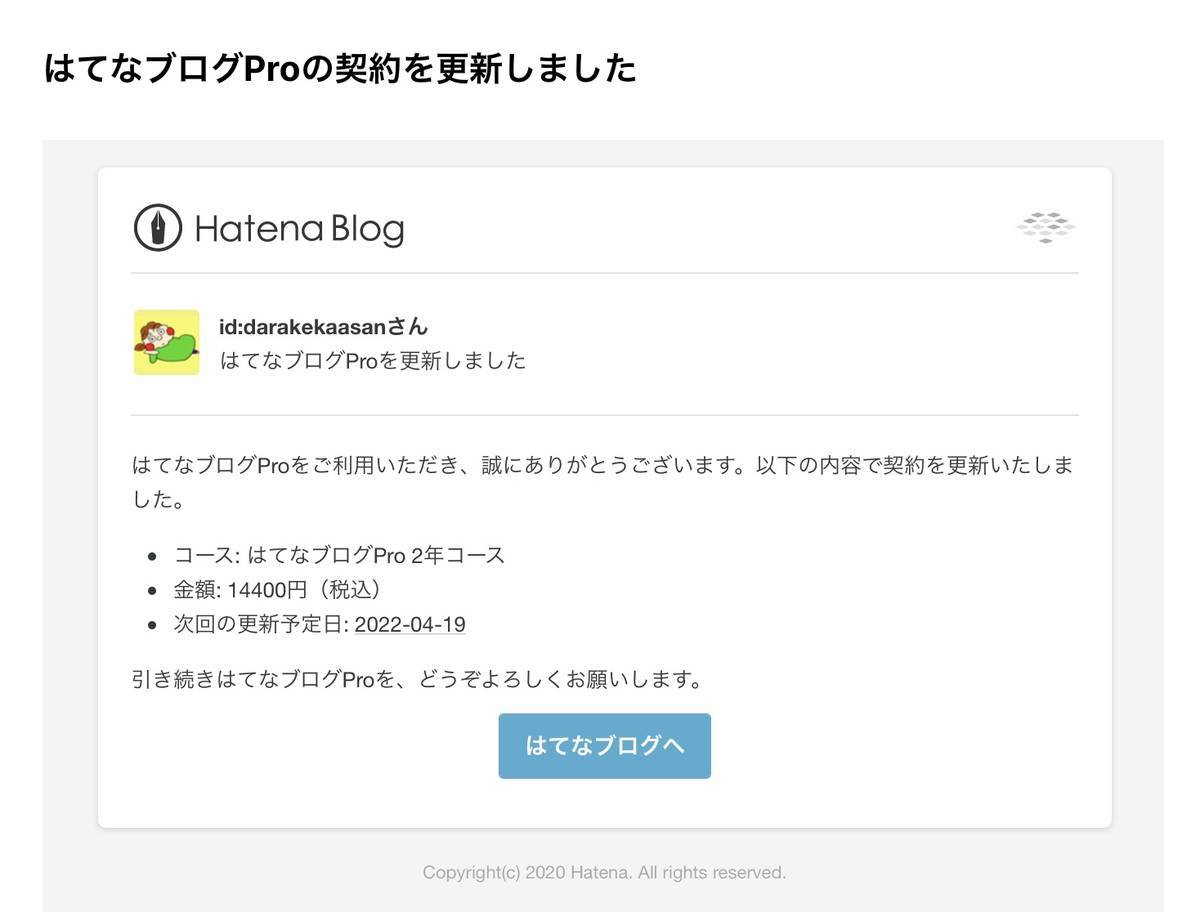Click the thank-you paragraph starting はてなブログProをご利用
The image size is (1200, 912).
(x=603, y=483)
